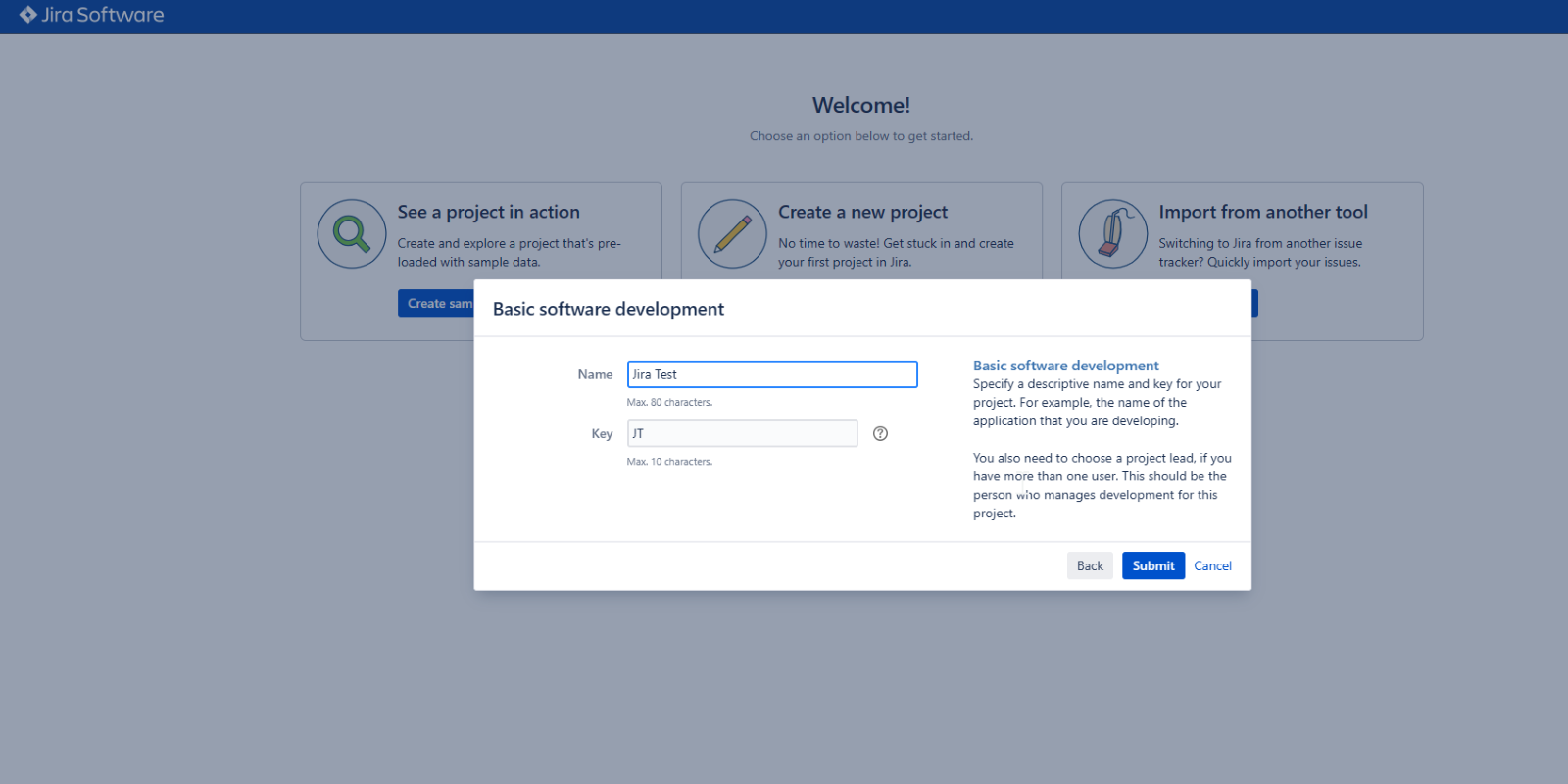Screen dimensions: 1568x784
Task: Click the 'Basic software development' dialog title
Action: point(609,309)
